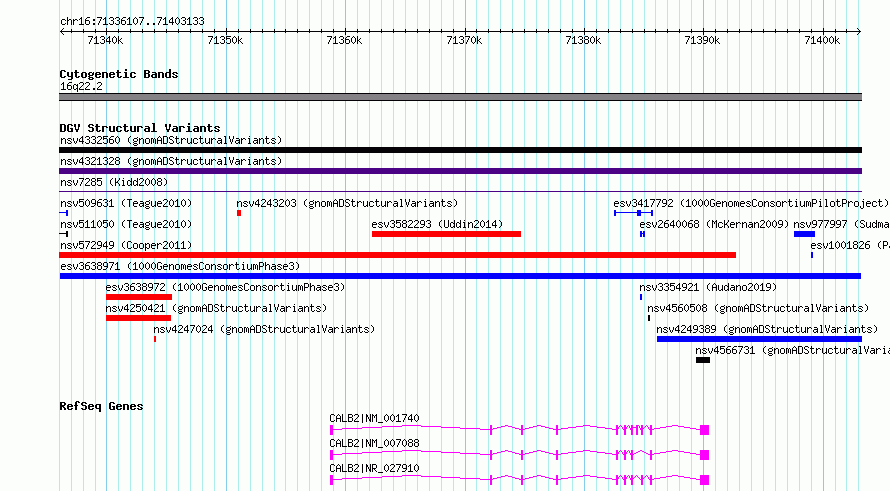Select the red nsv4250421 variant bar

pos(138,318)
